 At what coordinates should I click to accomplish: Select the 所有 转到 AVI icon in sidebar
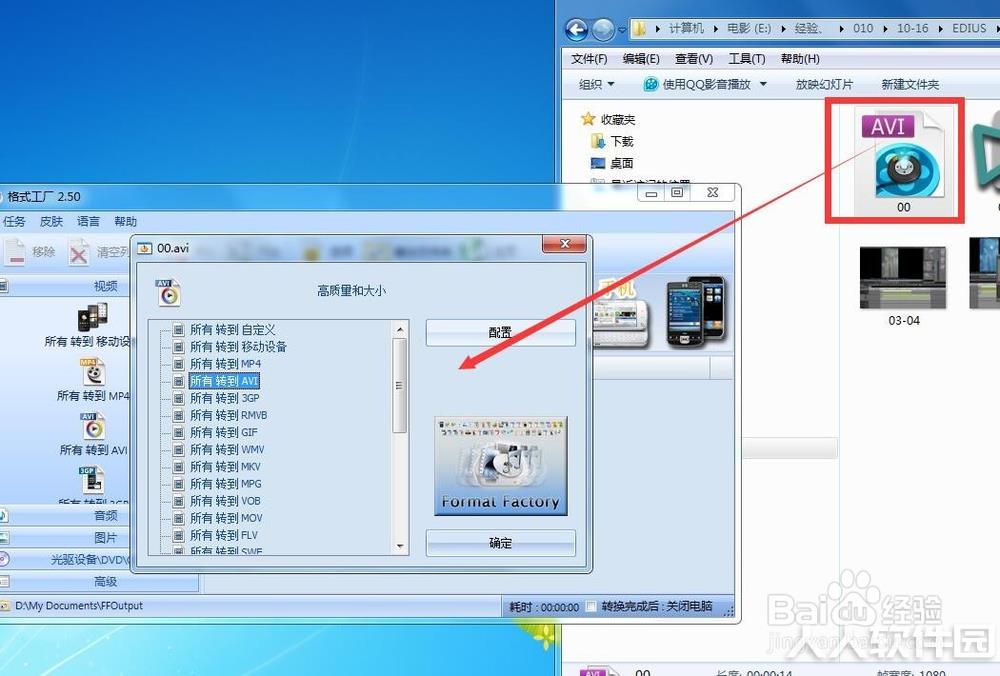pyautogui.click(x=92, y=426)
